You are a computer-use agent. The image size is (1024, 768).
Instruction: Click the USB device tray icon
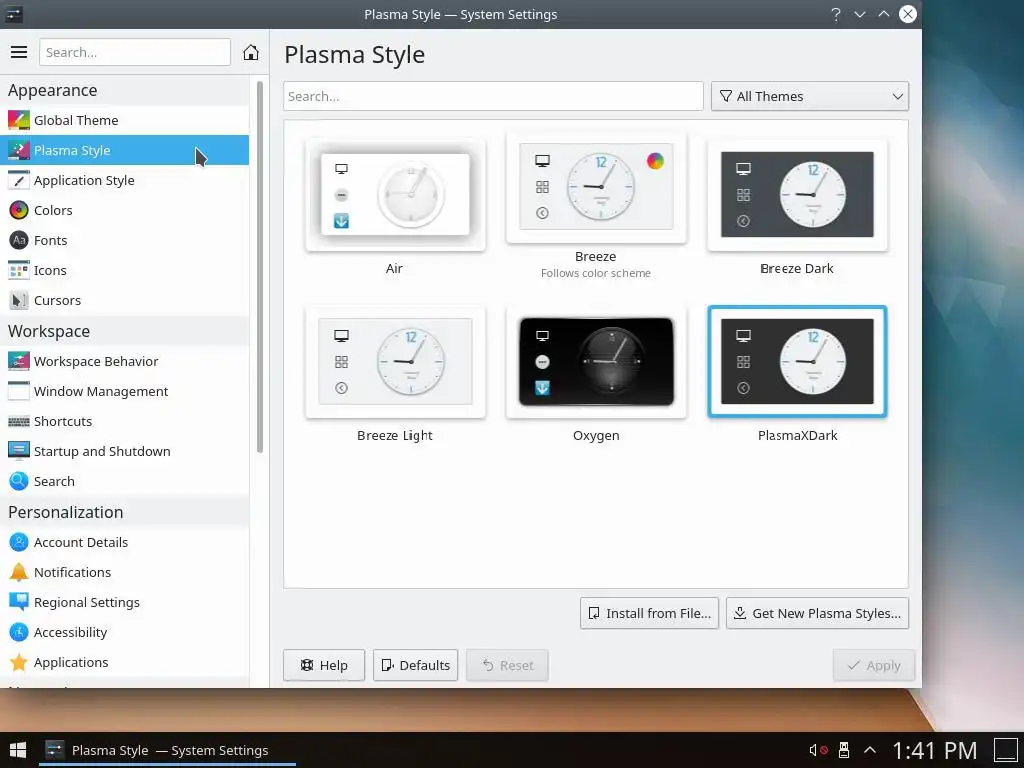tap(843, 750)
